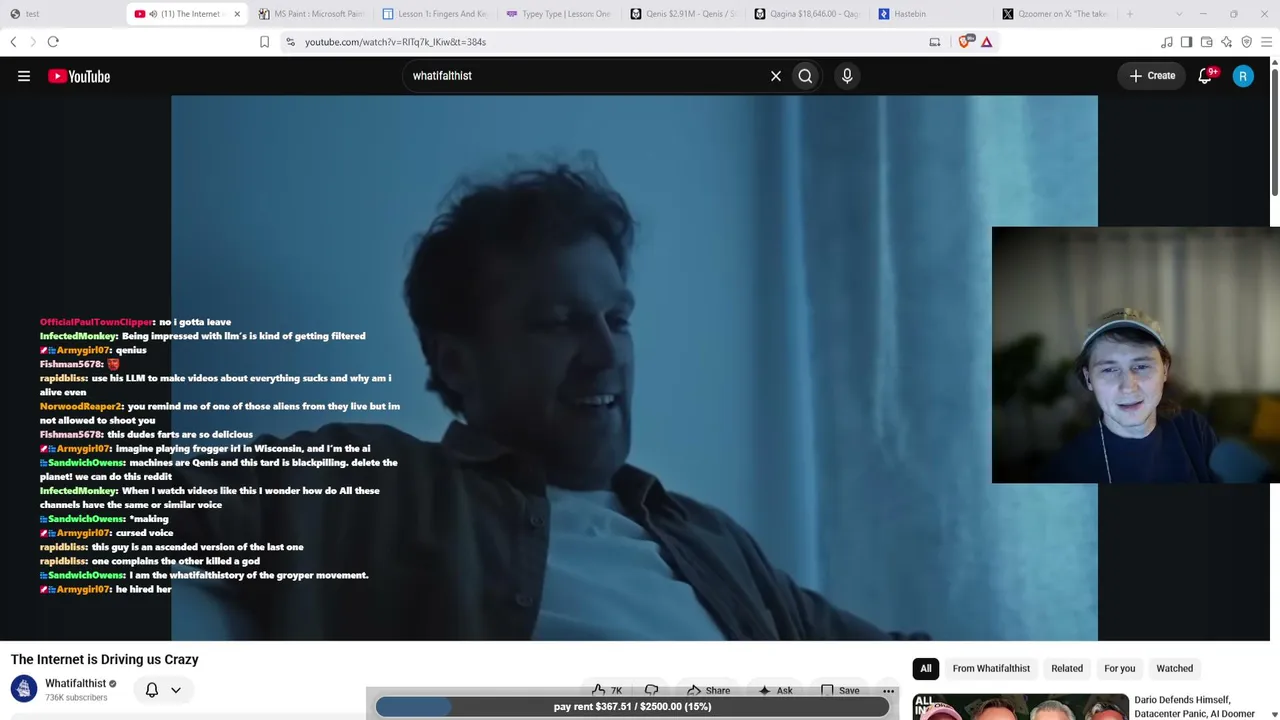Toggle the browser sidebar panel
This screenshot has height=720, width=1280.
click(1186, 42)
